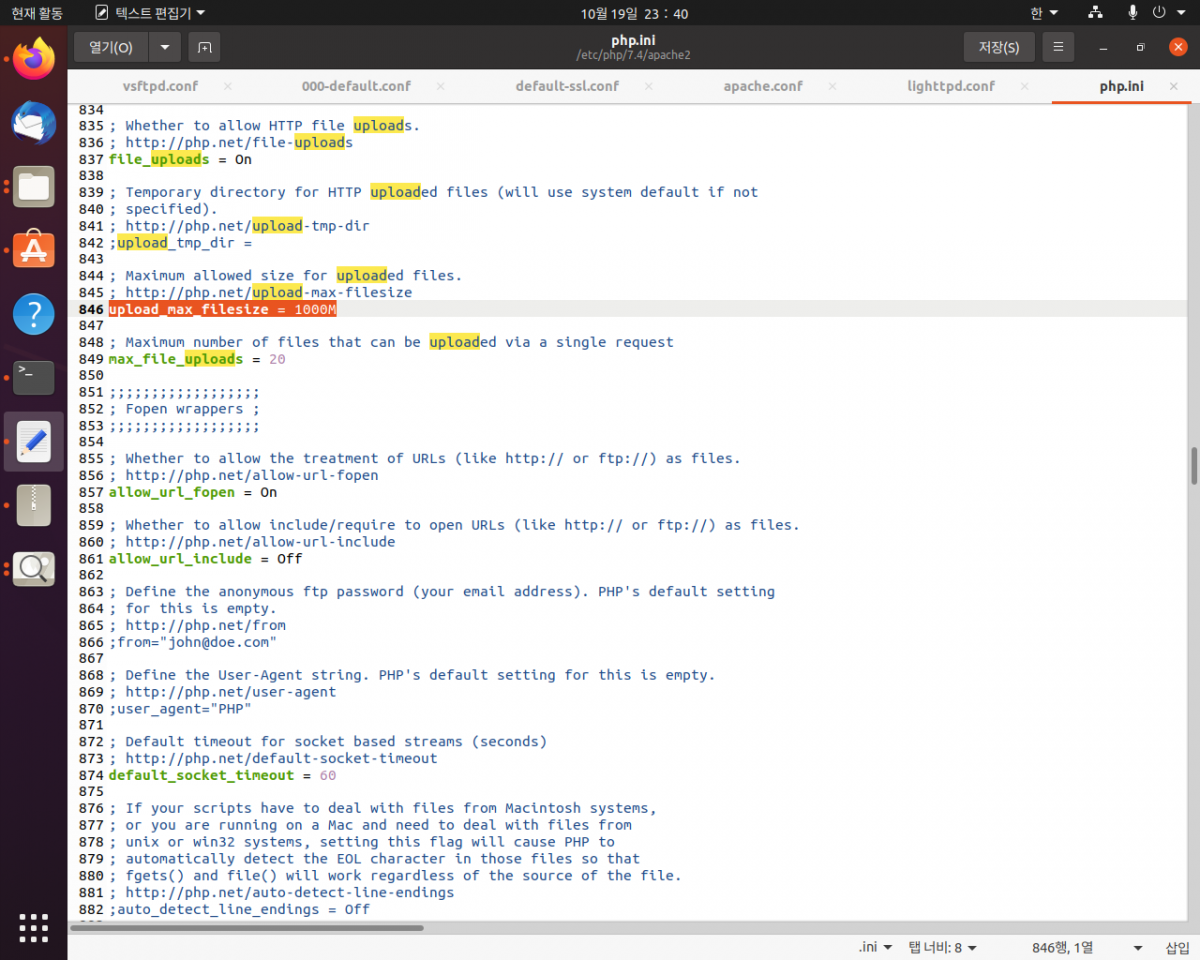Click the network status icon
This screenshot has width=1200, height=960.
pos(1096,13)
